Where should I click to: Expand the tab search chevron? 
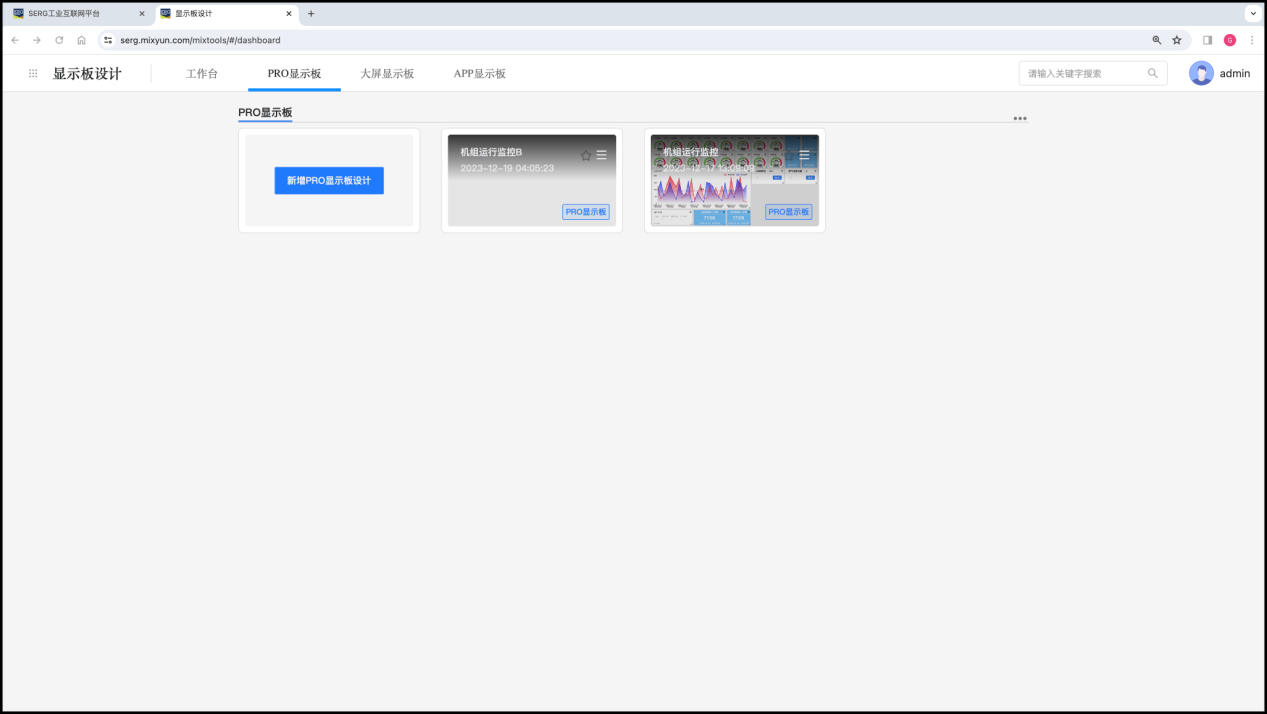tap(1252, 14)
